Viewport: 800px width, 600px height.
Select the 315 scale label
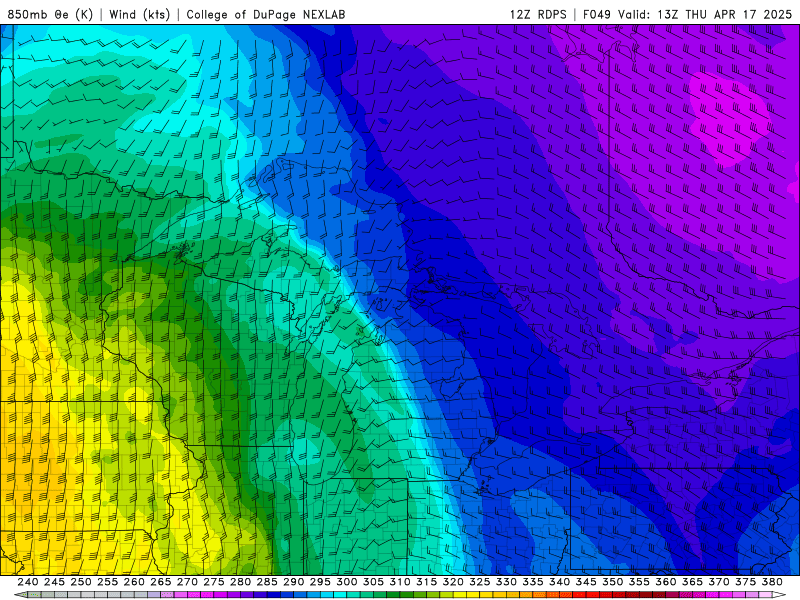tap(427, 582)
